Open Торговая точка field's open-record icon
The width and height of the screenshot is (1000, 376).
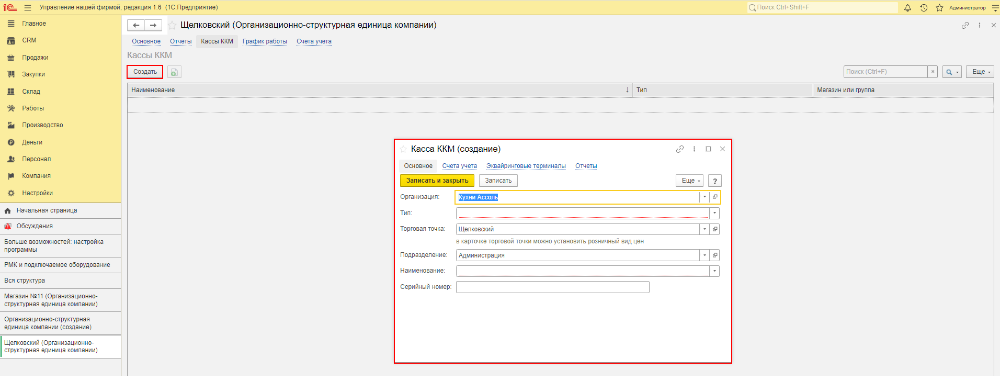click(716, 228)
